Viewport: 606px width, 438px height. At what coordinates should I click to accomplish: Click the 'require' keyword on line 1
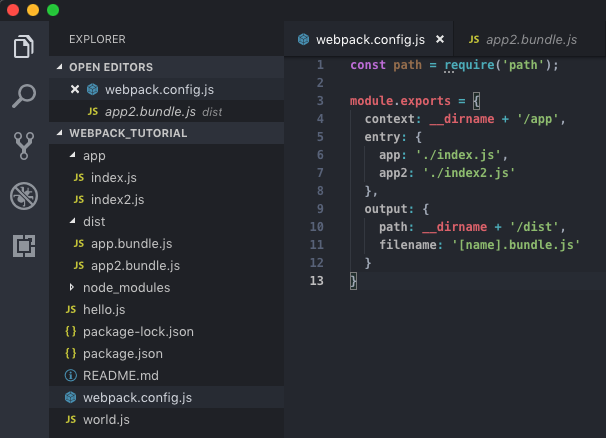click(469, 65)
